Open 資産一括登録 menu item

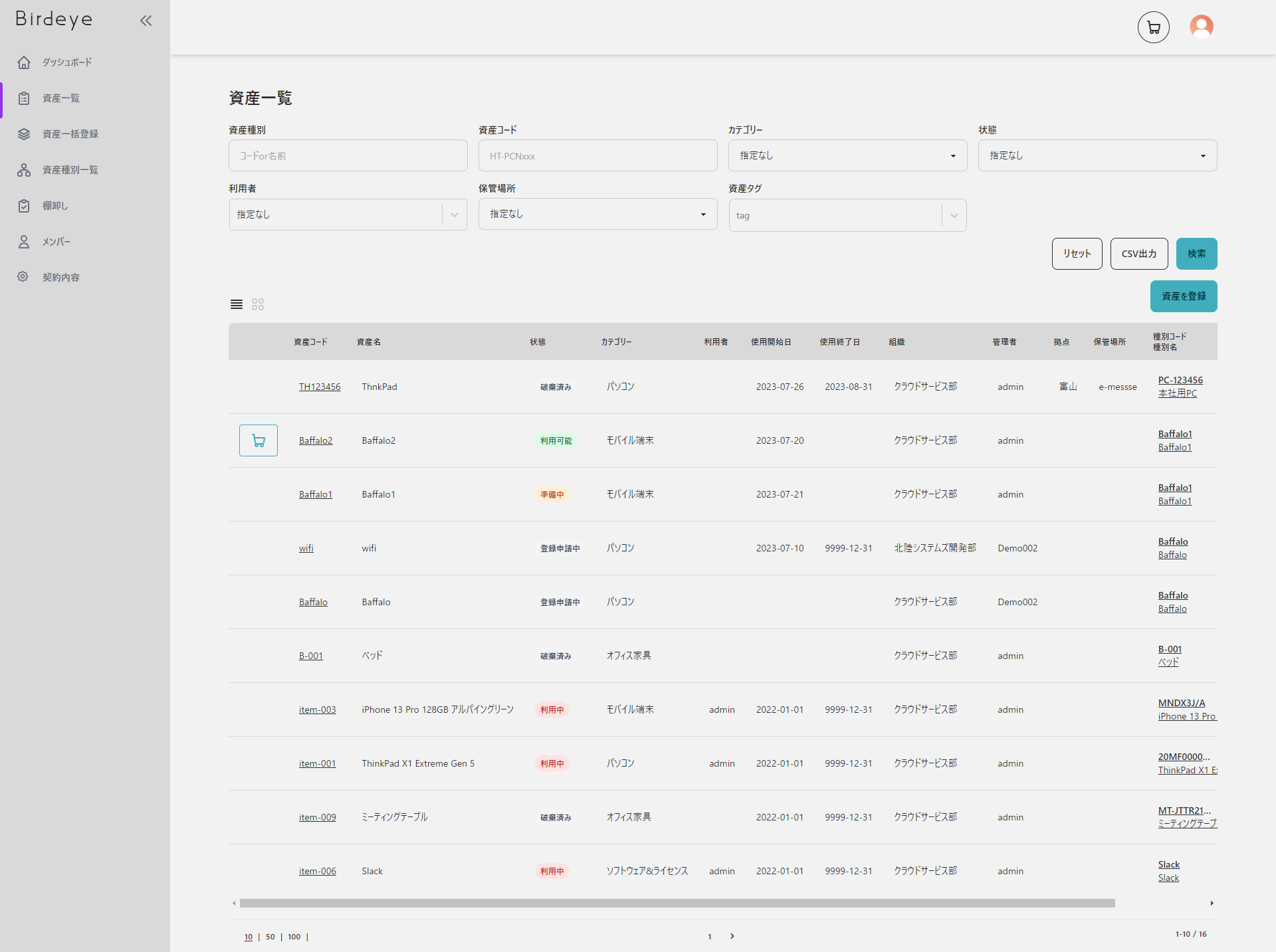70,134
